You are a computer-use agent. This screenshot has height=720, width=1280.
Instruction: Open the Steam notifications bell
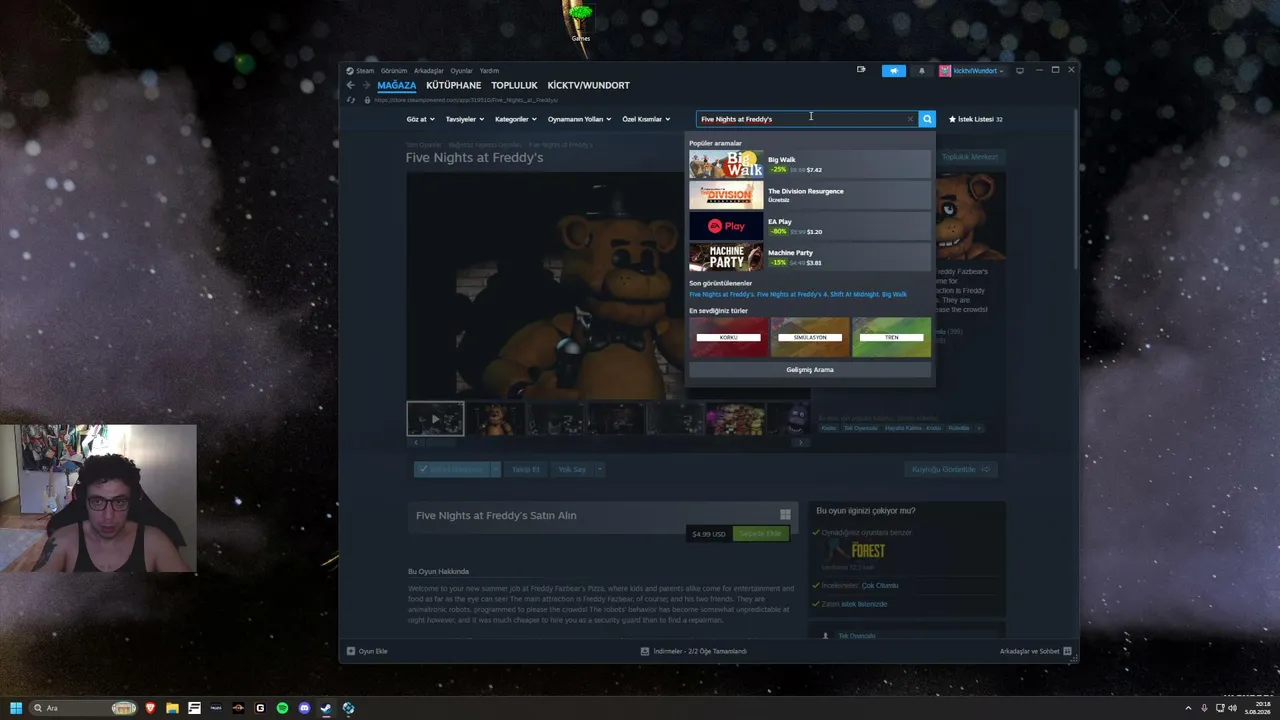click(x=921, y=70)
